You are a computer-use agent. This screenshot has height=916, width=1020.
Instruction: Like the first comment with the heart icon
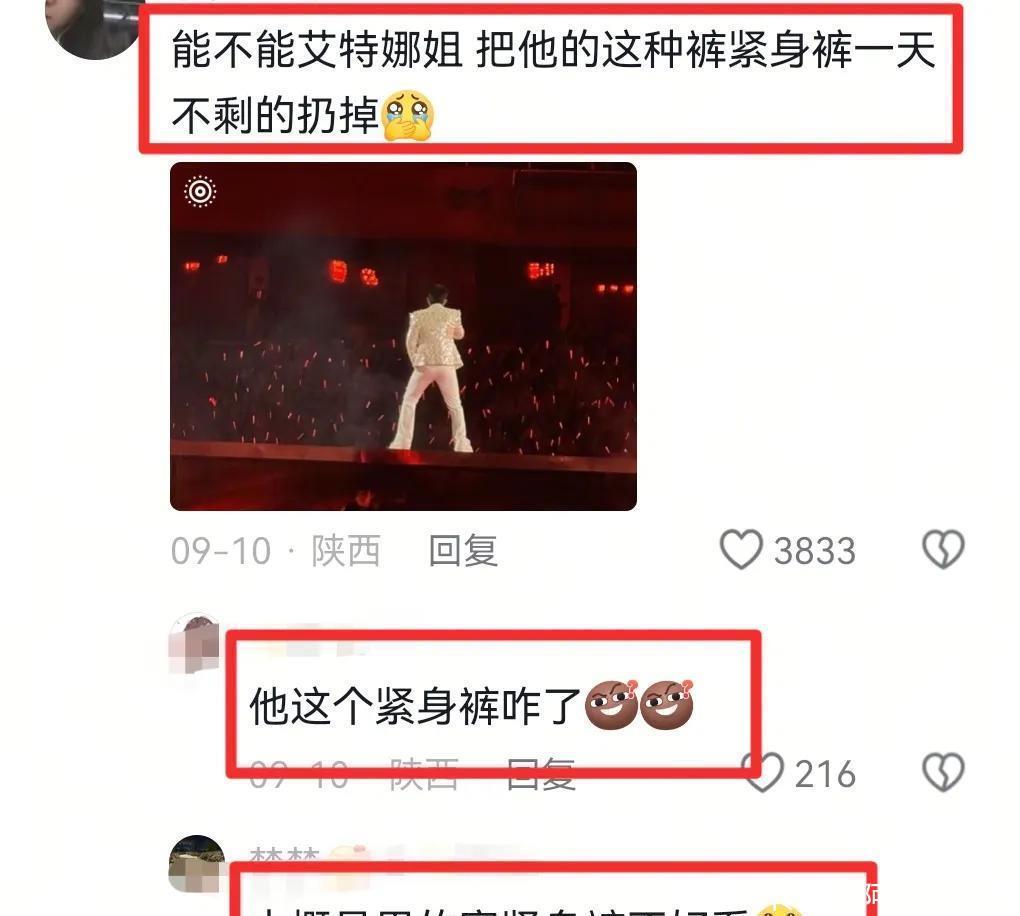(x=741, y=550)
